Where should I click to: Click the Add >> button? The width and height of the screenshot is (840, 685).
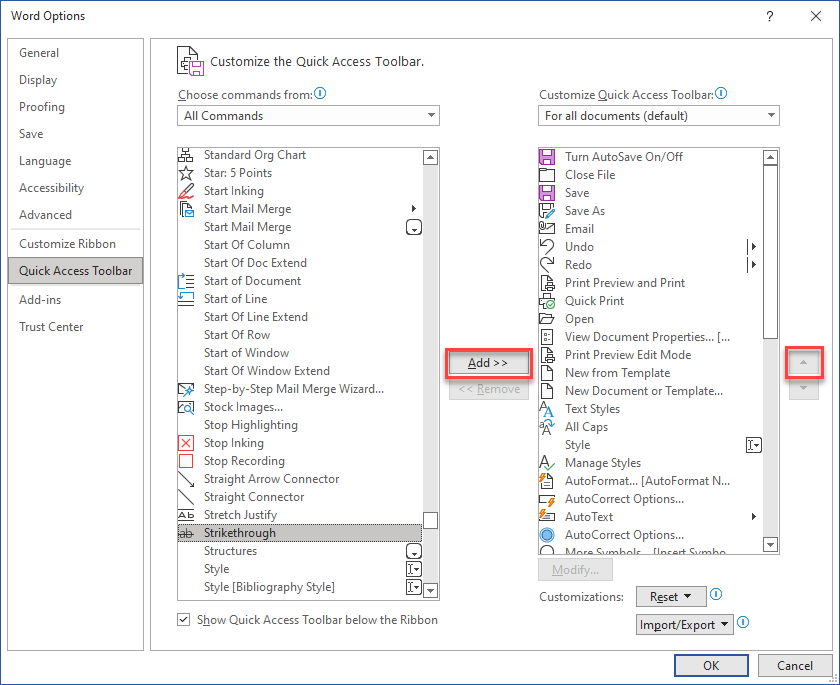(x=489, y=363)
